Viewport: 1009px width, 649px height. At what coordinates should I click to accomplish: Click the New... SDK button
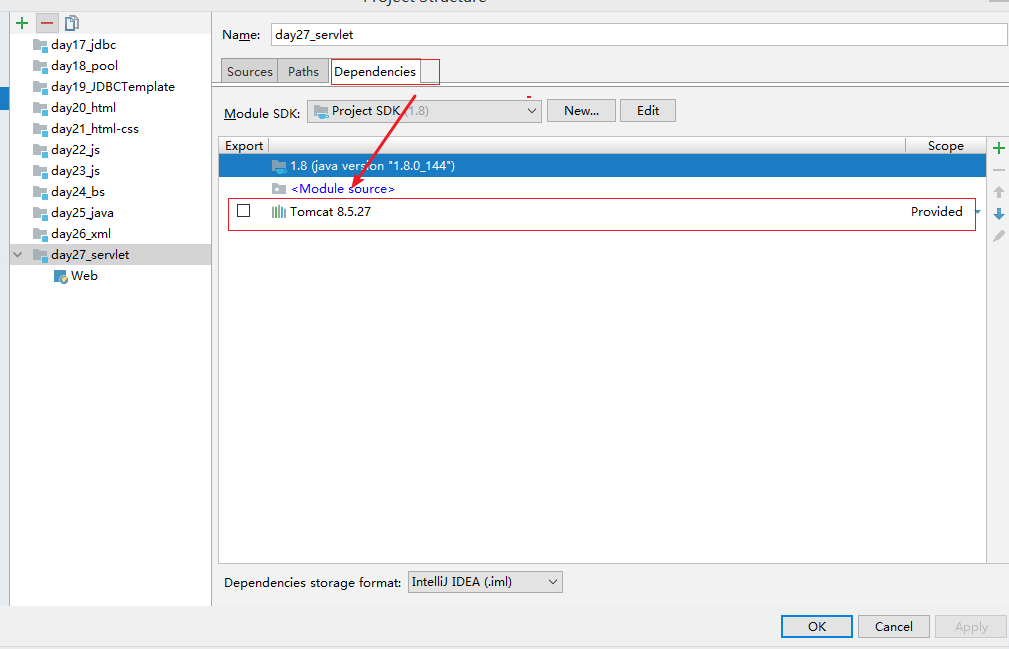click(x=581, y=111)
